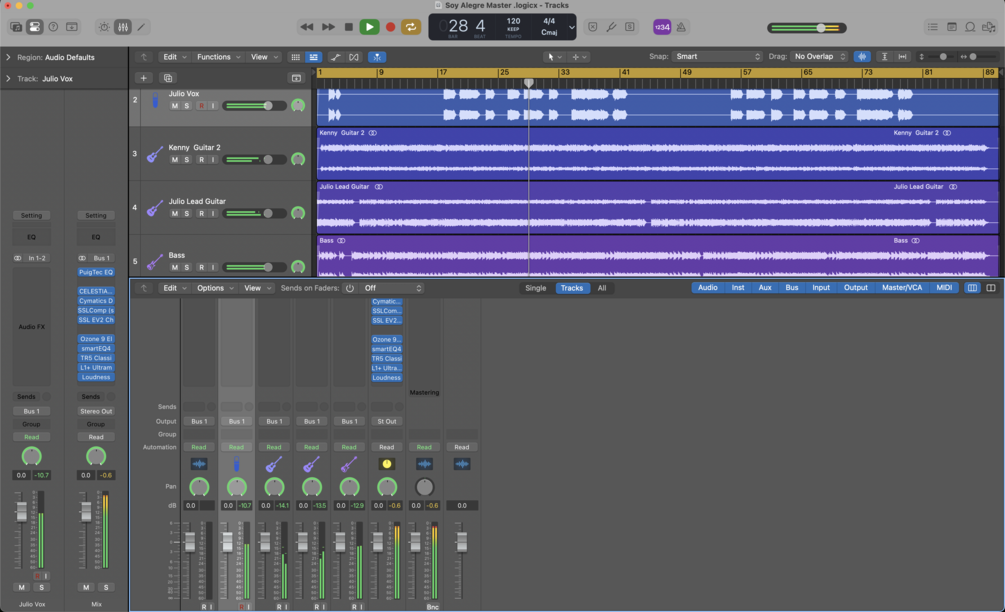Click the Duplicate Track icon
This screenshot has width=1005, height=612.
pyautogui.click(x=168, y=78)
